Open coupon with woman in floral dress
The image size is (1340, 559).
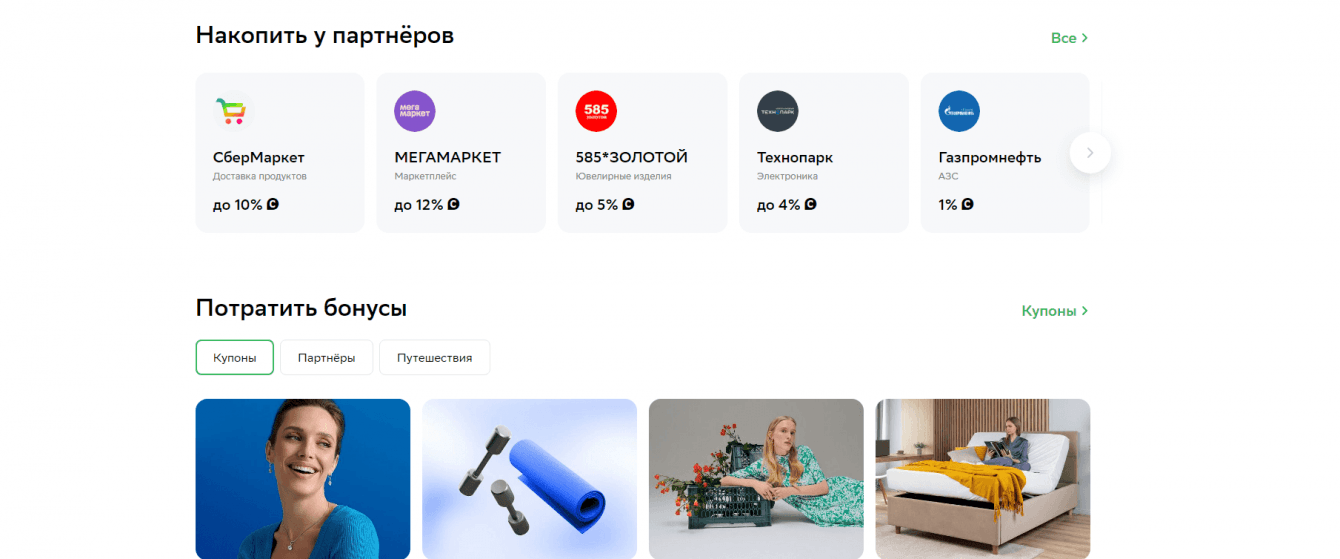coord(756,479)
